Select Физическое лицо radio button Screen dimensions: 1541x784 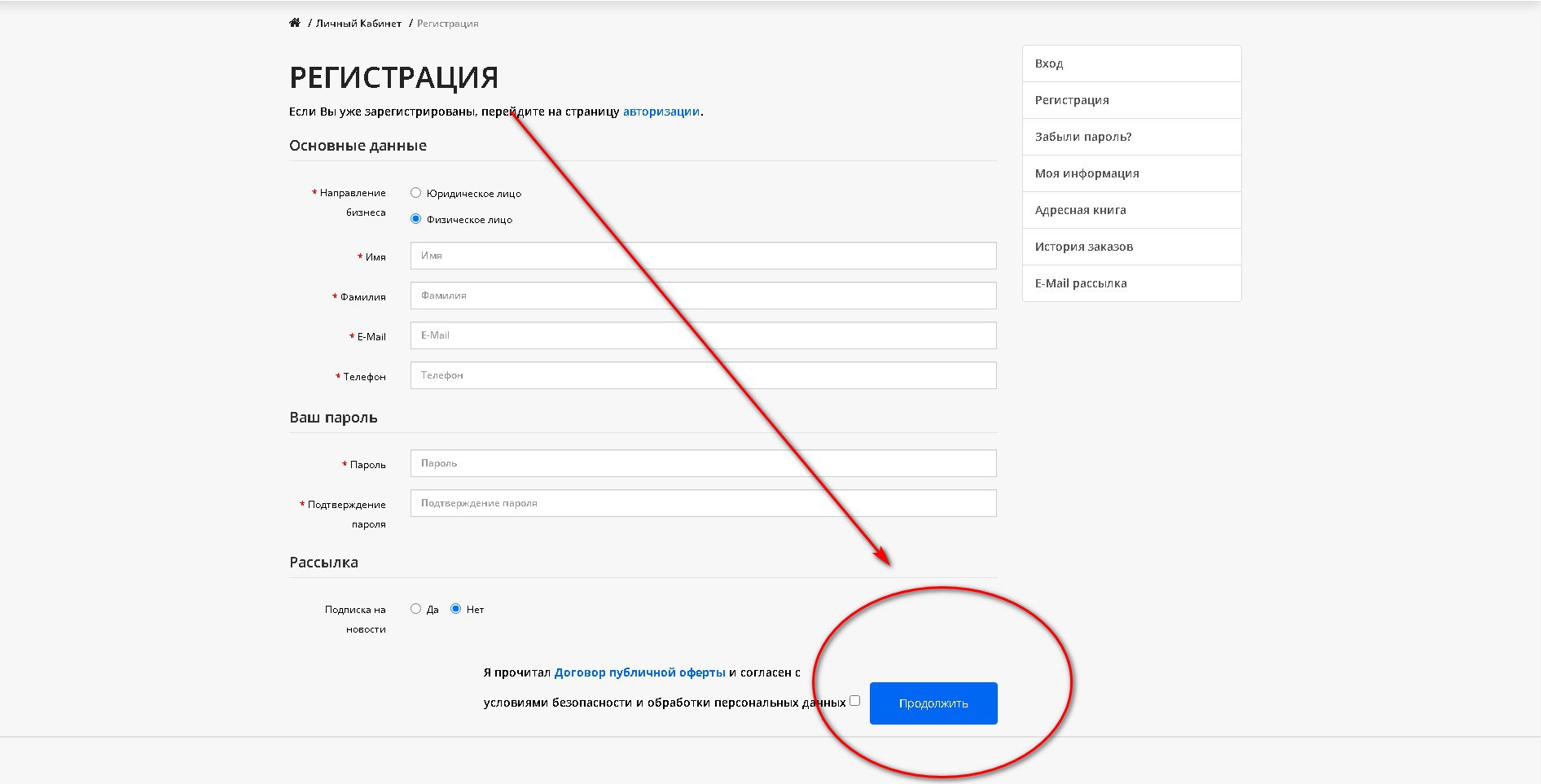point(415,219)
